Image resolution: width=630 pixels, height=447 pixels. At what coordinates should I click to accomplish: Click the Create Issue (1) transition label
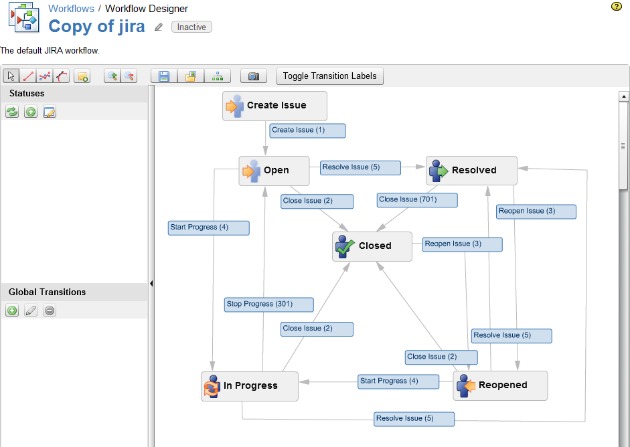(x=307, y=131)
